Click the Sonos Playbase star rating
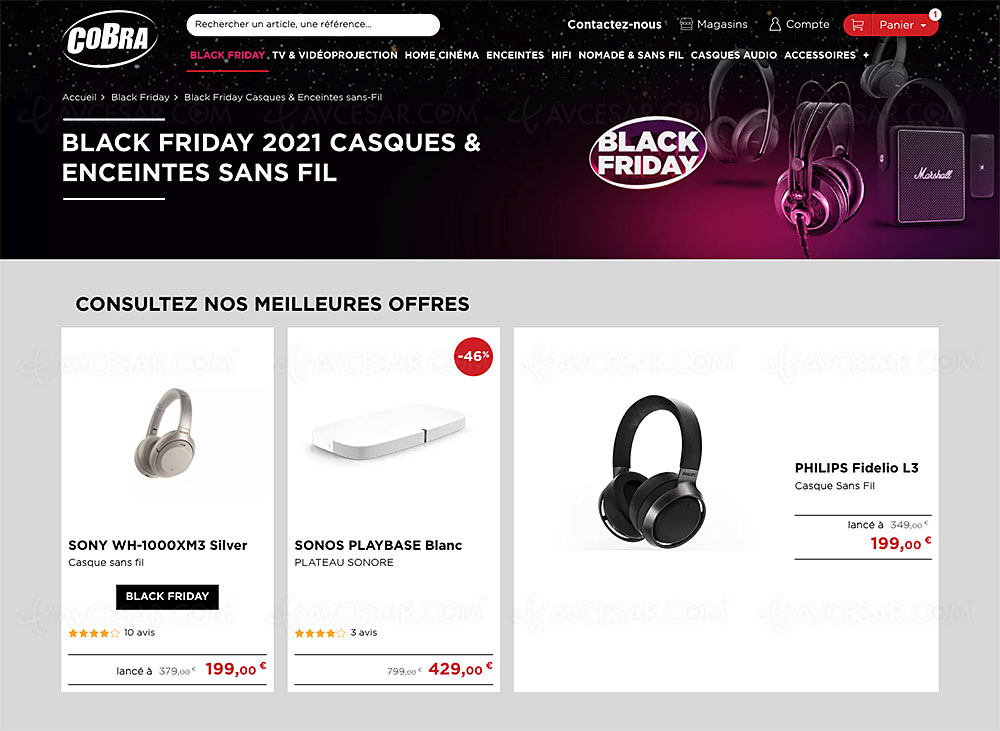 point(320,633)
